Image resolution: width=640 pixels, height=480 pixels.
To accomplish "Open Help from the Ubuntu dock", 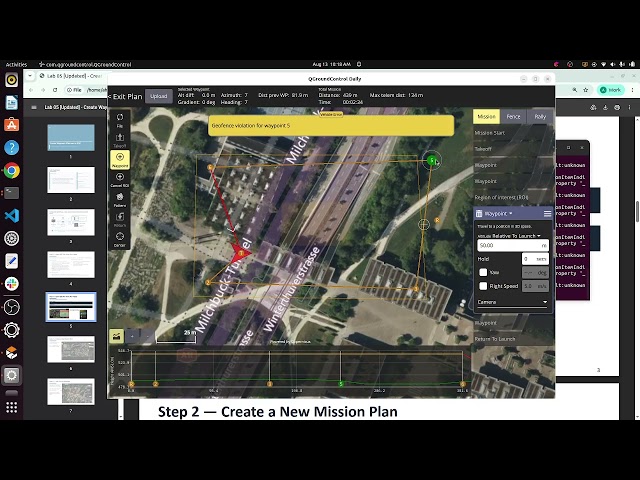I will [11, 147].
